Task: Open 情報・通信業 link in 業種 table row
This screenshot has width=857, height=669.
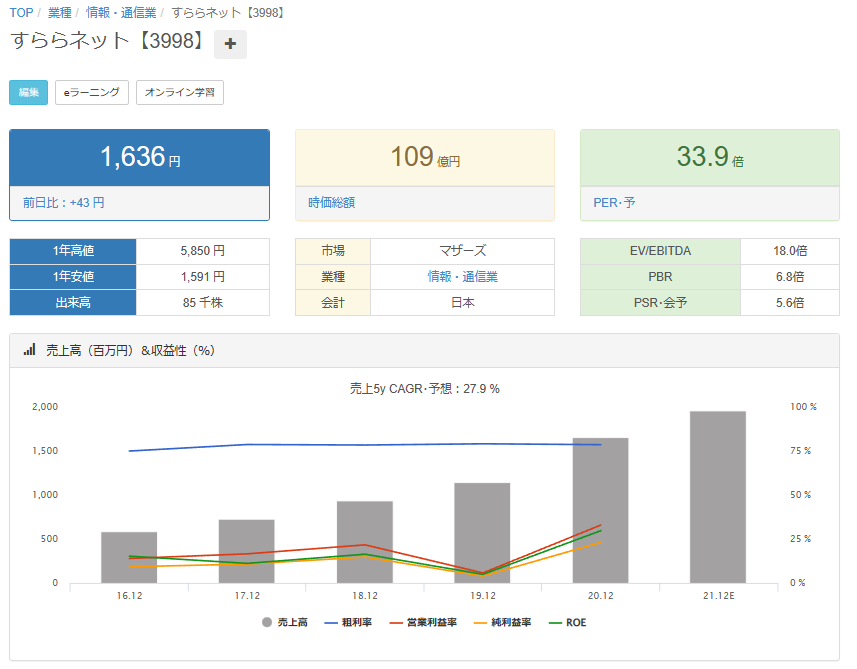Action: (x=462, y=277)
